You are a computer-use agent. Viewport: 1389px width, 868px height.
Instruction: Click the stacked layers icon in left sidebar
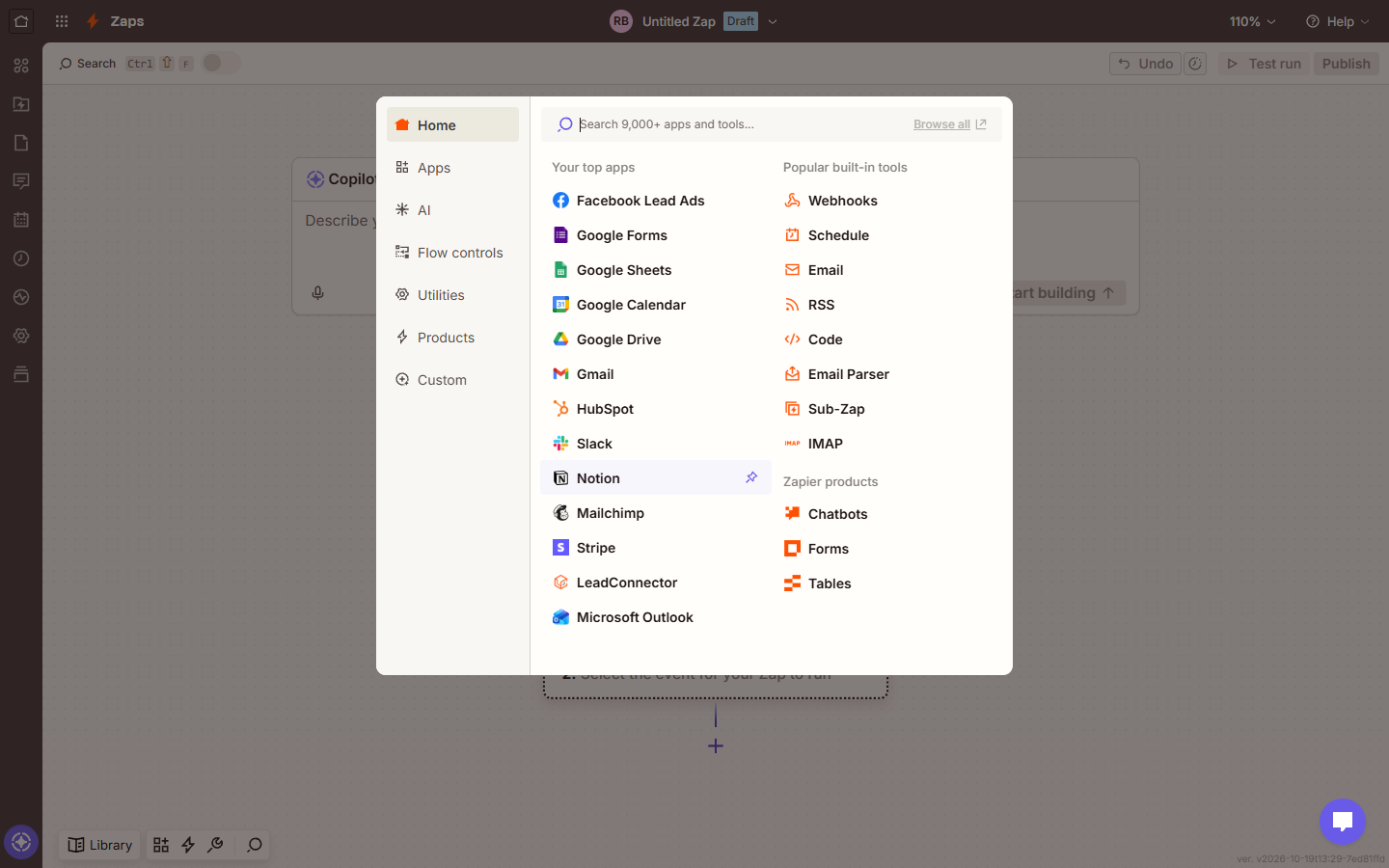click(21, 374)
